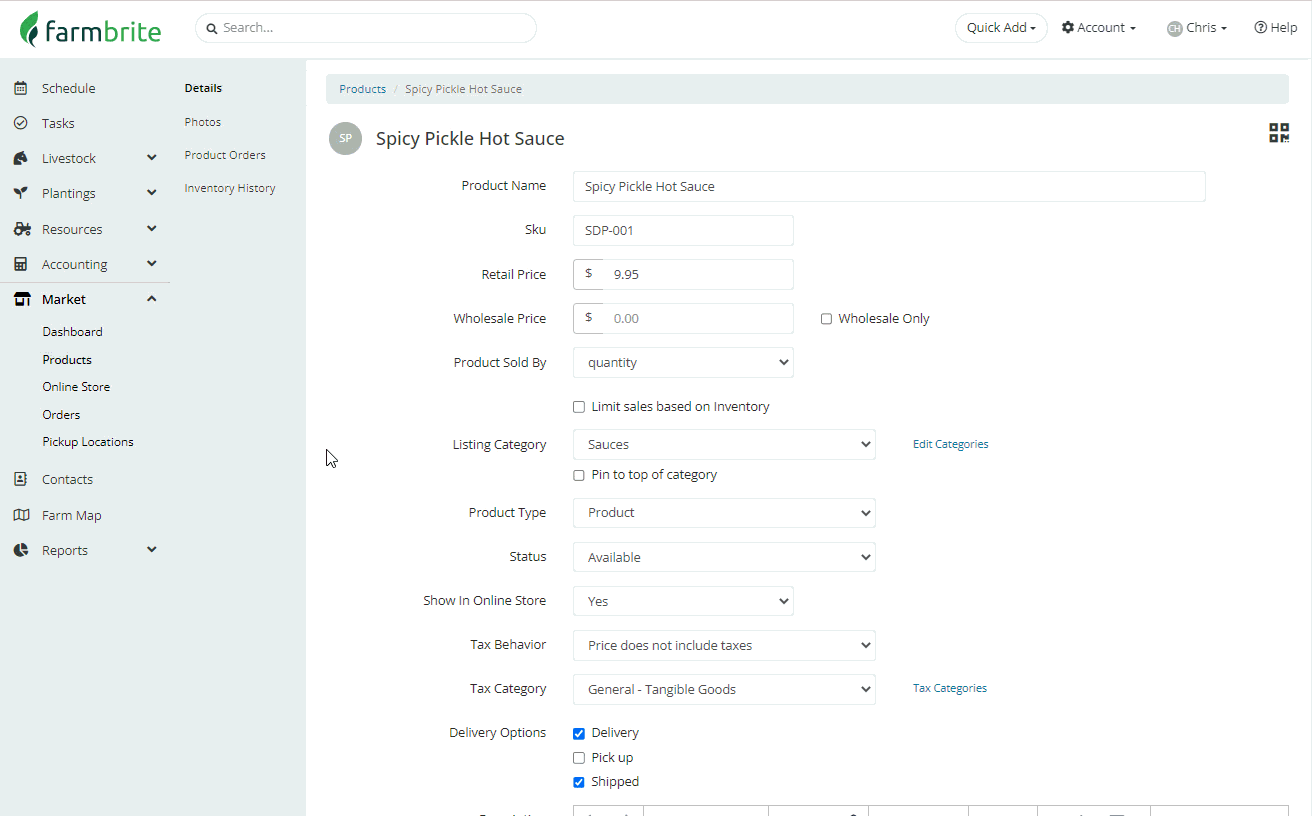The width and height of the screenshot is (1312, 816).
Task: Open the Status dropdown showing Available
Action: click(x=724, y=557)
